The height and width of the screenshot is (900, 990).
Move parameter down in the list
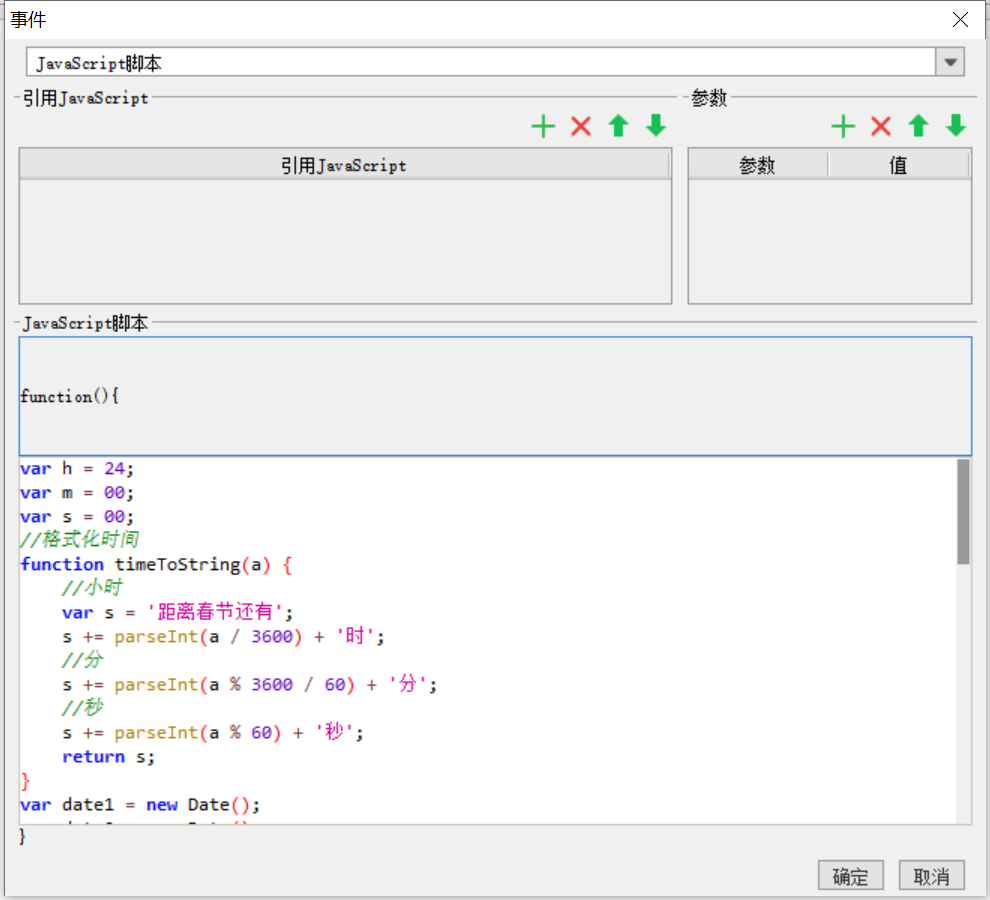tap(957, 126)
